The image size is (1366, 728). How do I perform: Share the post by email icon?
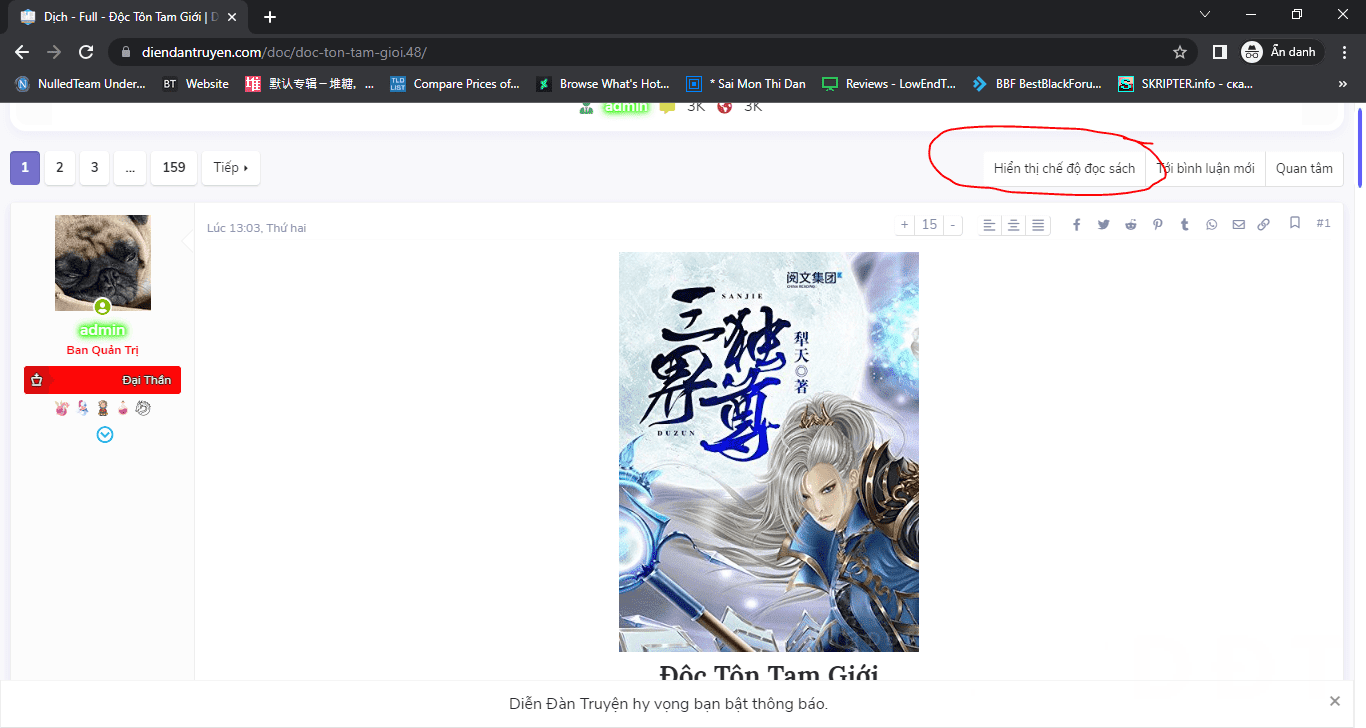click(1239, 225)
